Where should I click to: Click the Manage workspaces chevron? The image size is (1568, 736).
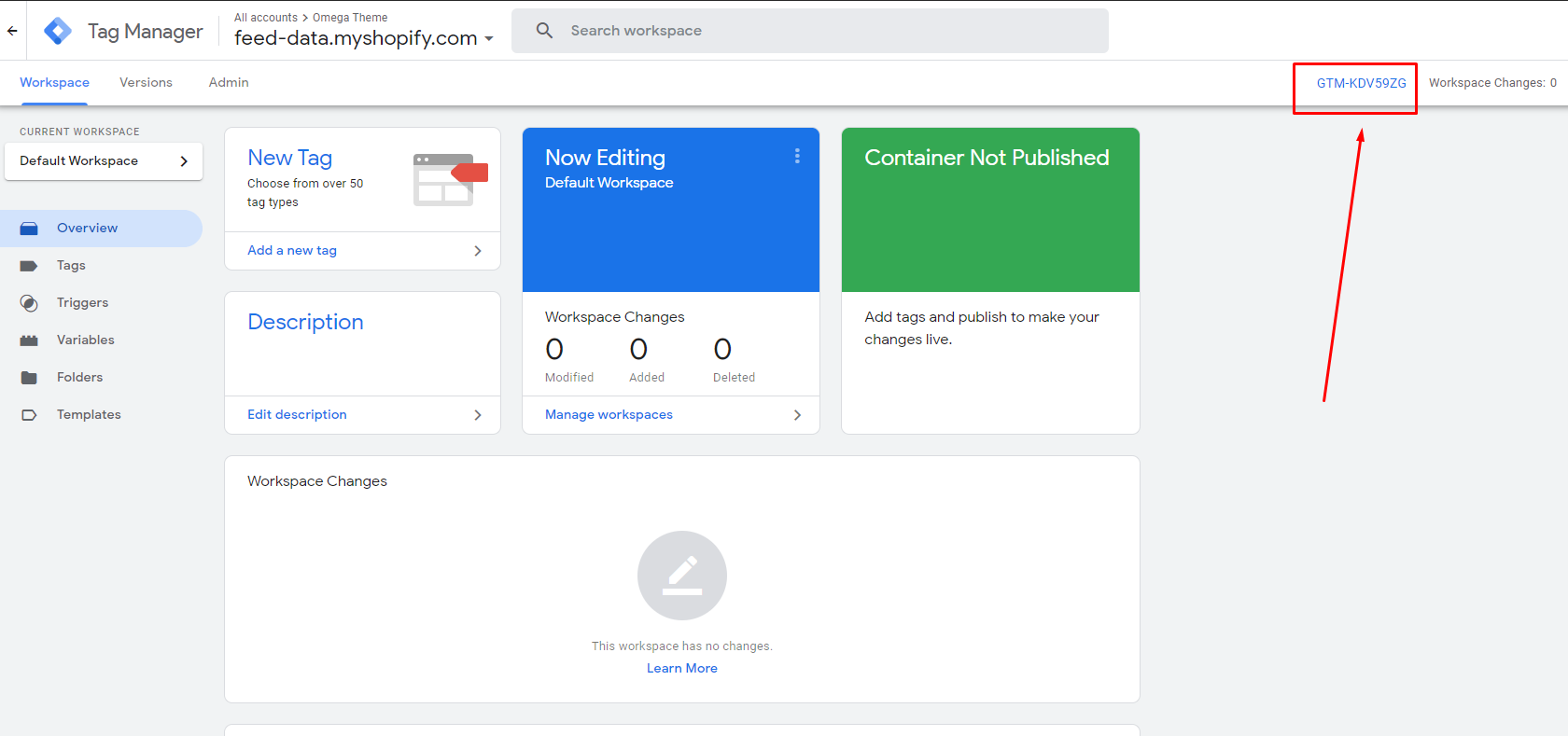click(x=797, y=415)
